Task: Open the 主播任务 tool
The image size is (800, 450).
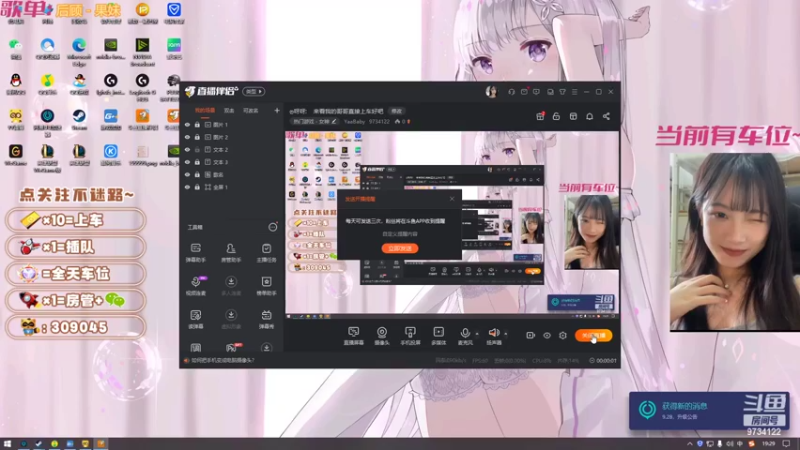Action: click(266, 253)
